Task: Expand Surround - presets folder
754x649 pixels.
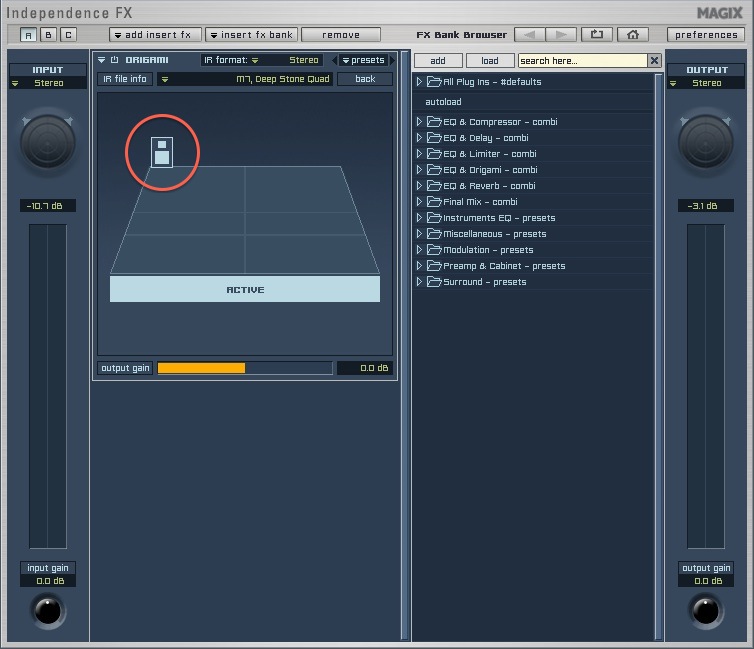Action: tap(419, 282)
